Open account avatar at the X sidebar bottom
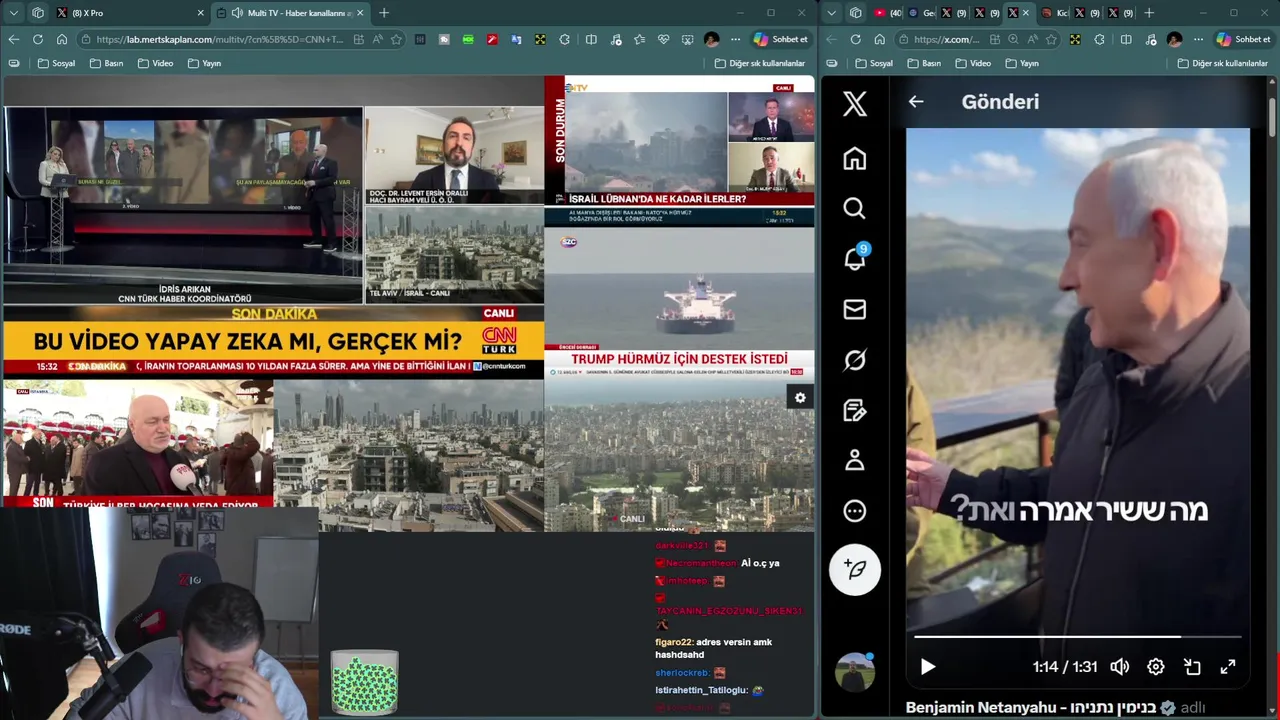 854,673
